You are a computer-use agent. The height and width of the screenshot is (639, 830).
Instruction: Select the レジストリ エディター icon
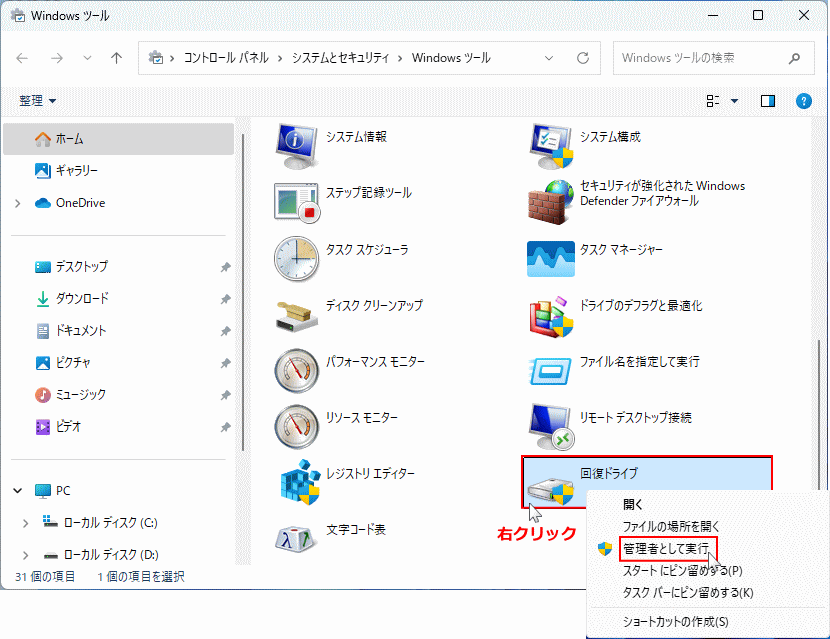point(296,482)
